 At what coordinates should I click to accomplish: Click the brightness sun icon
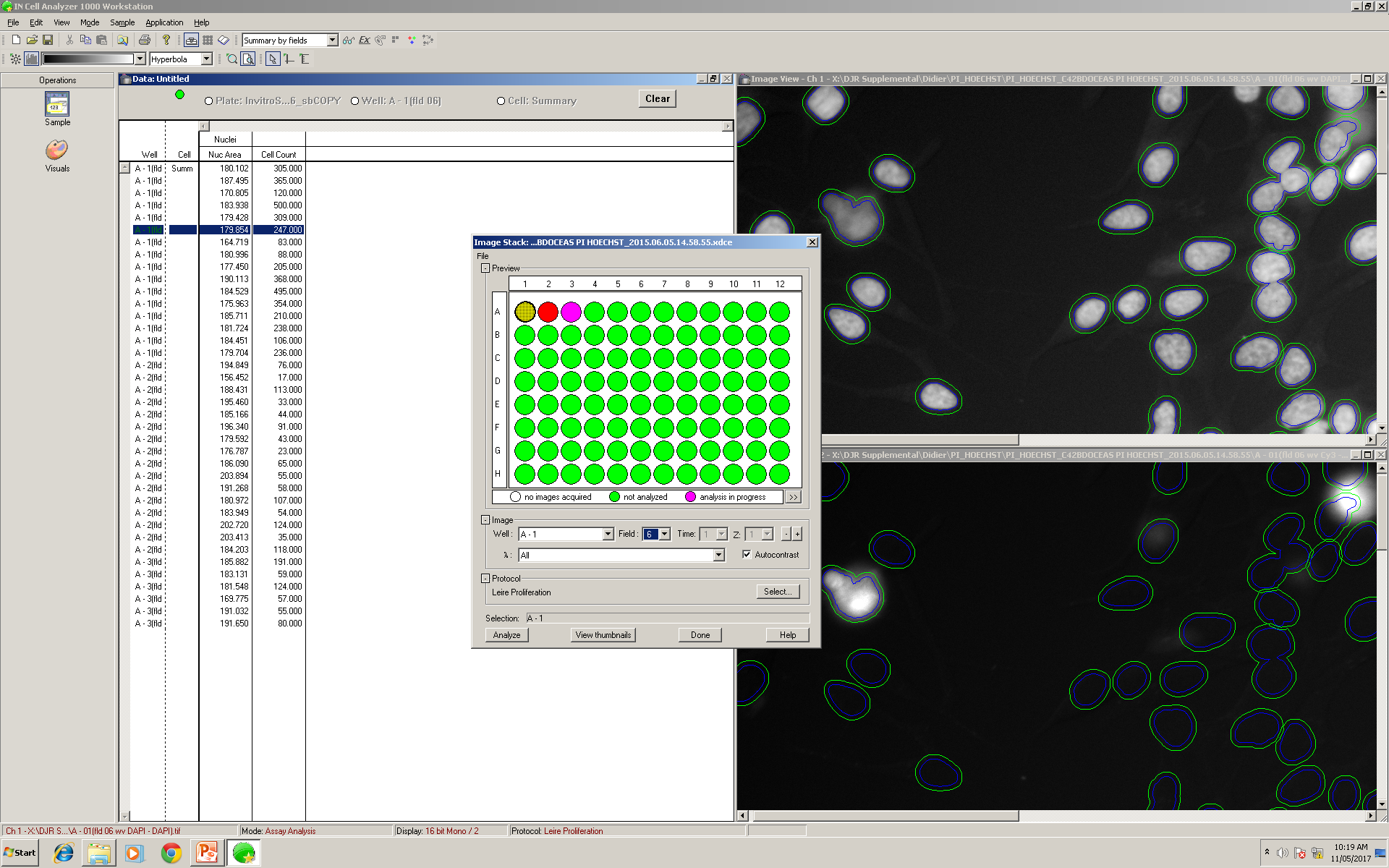coord(15,59)
